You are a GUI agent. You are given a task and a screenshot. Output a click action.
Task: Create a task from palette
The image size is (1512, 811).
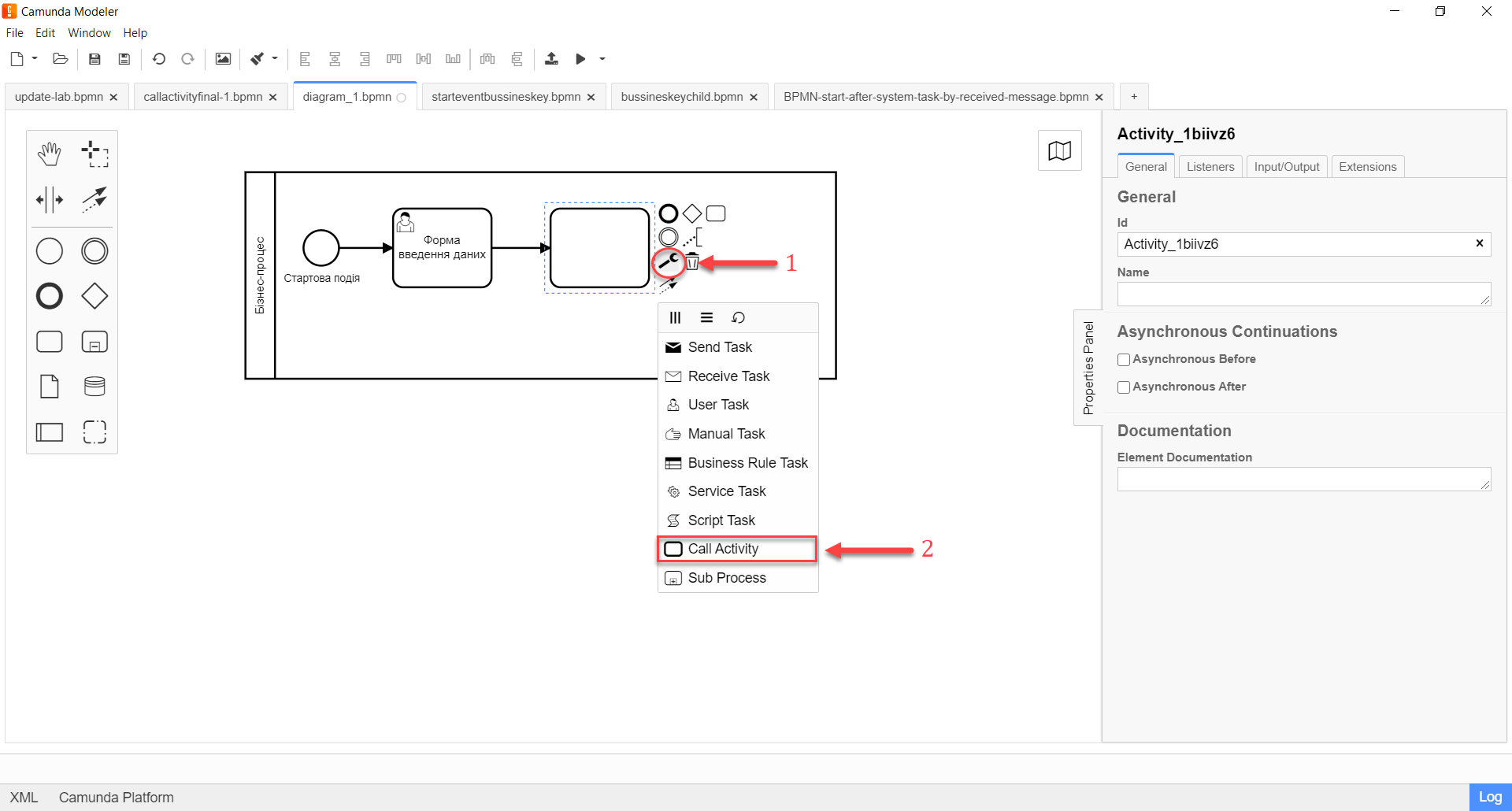[x=50, y=342]
